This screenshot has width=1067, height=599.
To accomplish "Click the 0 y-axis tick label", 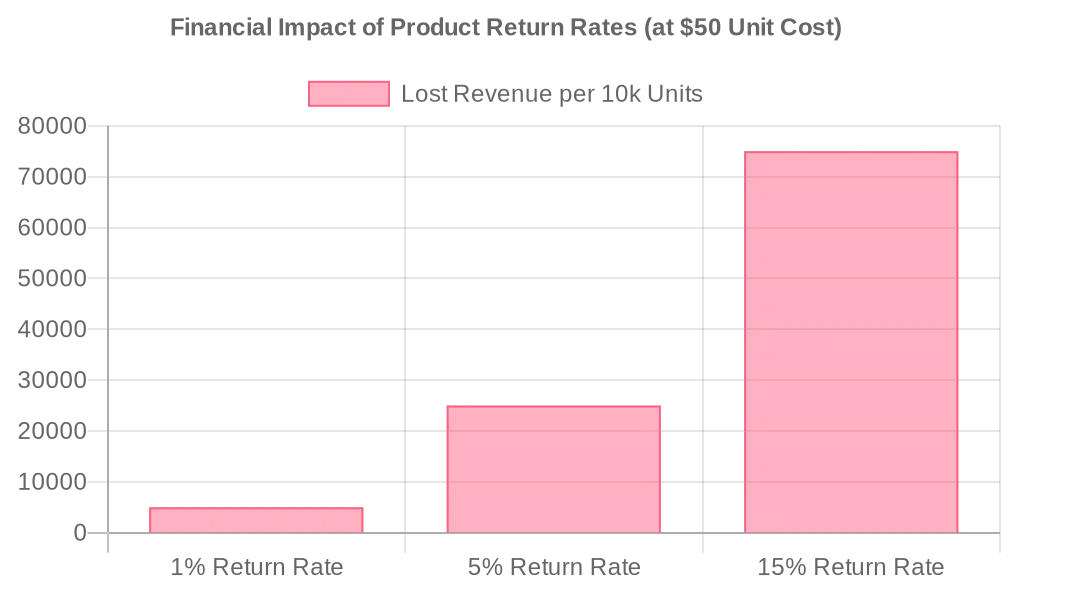I will pyautogui.click(x=80, y=534).
